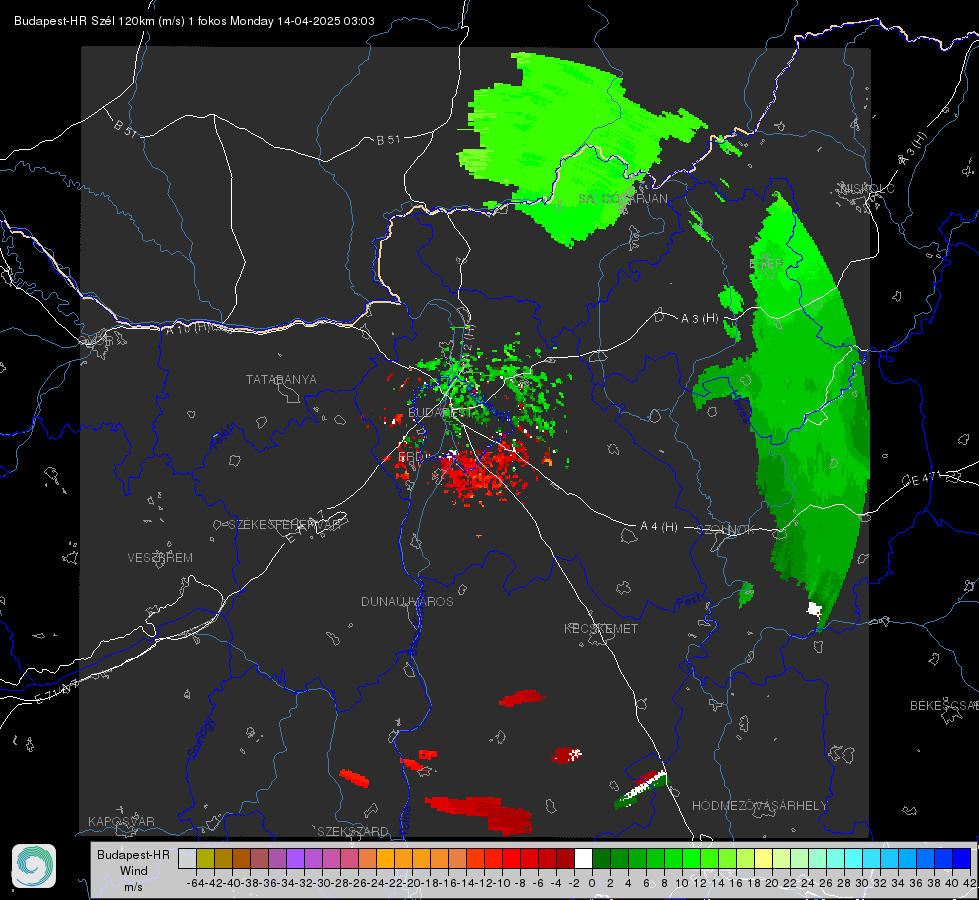Click the 'A 4 (H)' road label
Screen dimensions: 979x900
coord(659,527)
